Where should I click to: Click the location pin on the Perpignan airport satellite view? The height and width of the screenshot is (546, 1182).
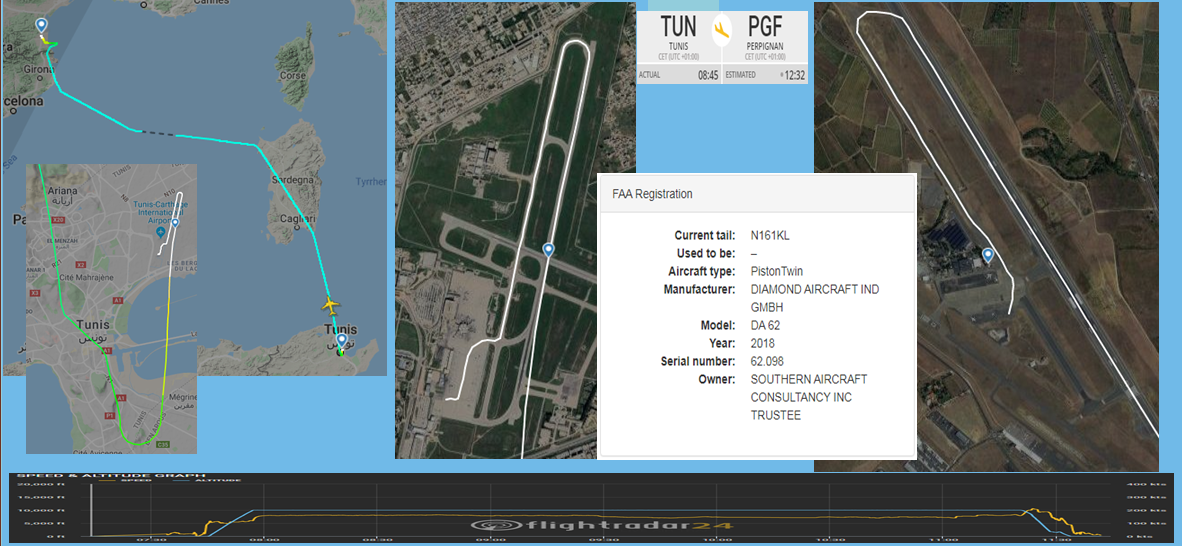988,256
